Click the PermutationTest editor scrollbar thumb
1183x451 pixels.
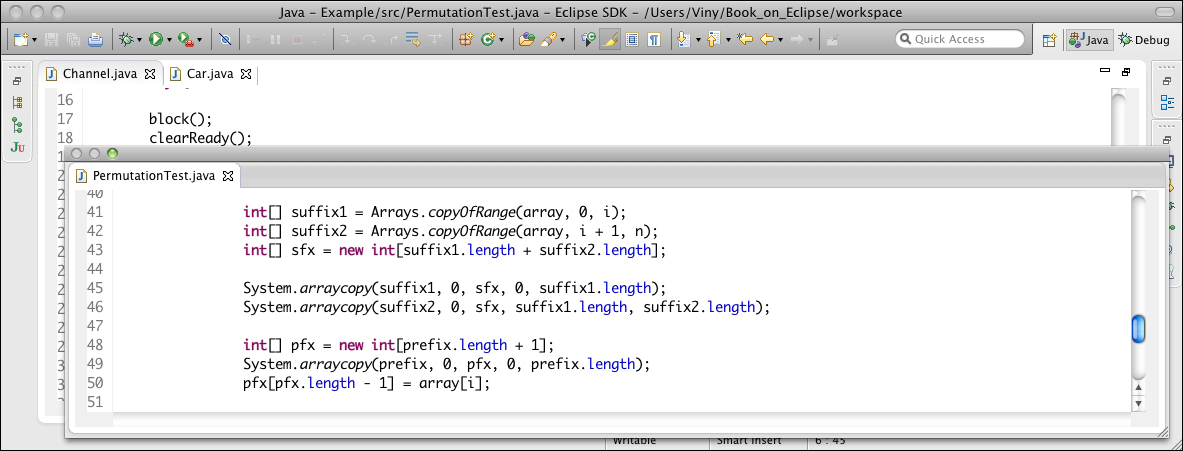pos(1138,329)
